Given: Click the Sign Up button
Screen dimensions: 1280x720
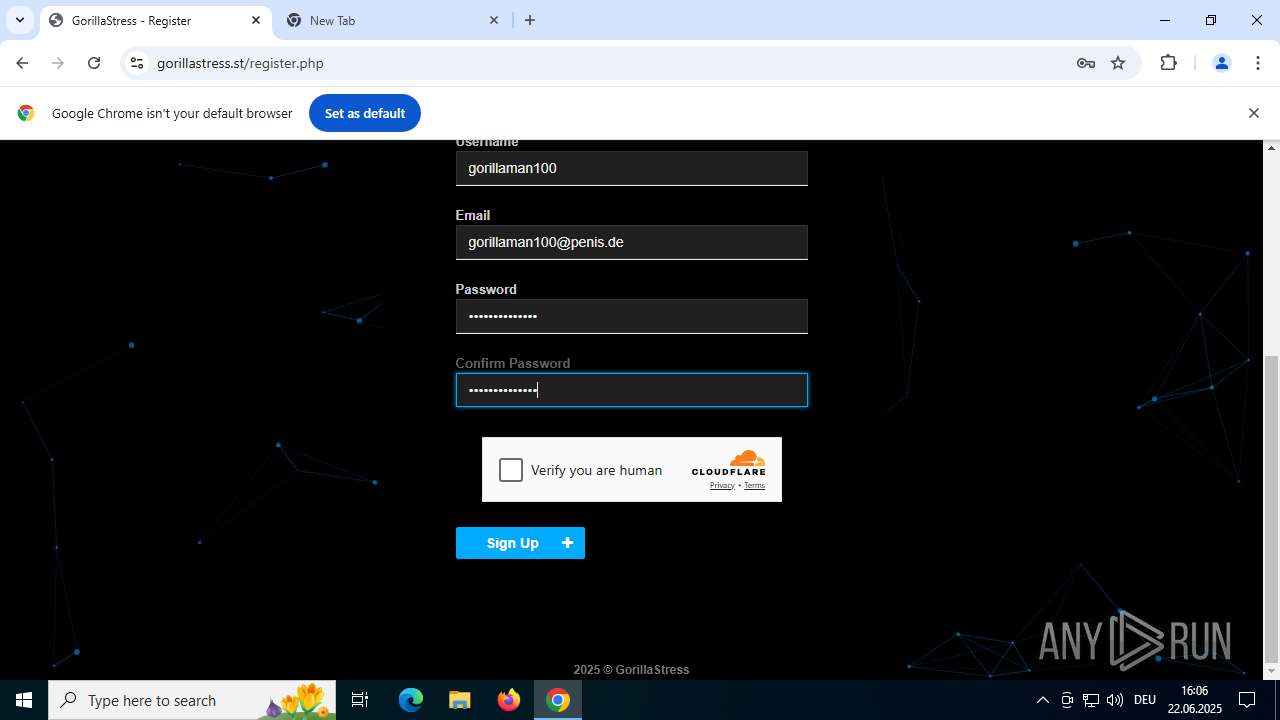Looking at the screenshot, I should tap(520, 543).
